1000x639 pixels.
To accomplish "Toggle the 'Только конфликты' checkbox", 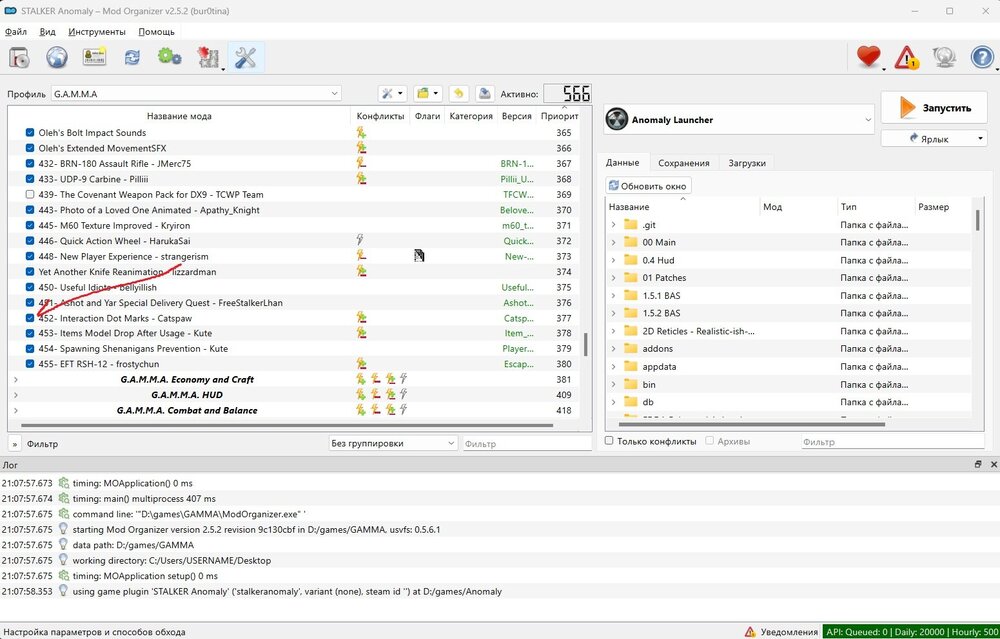I will click(611, 441).
